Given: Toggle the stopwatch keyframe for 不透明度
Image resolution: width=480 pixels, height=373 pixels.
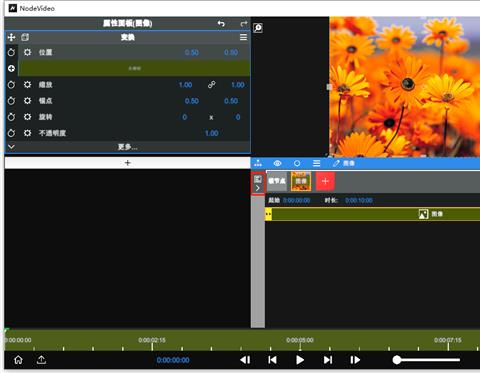Looking at the screenshot, I should (11, 133).
